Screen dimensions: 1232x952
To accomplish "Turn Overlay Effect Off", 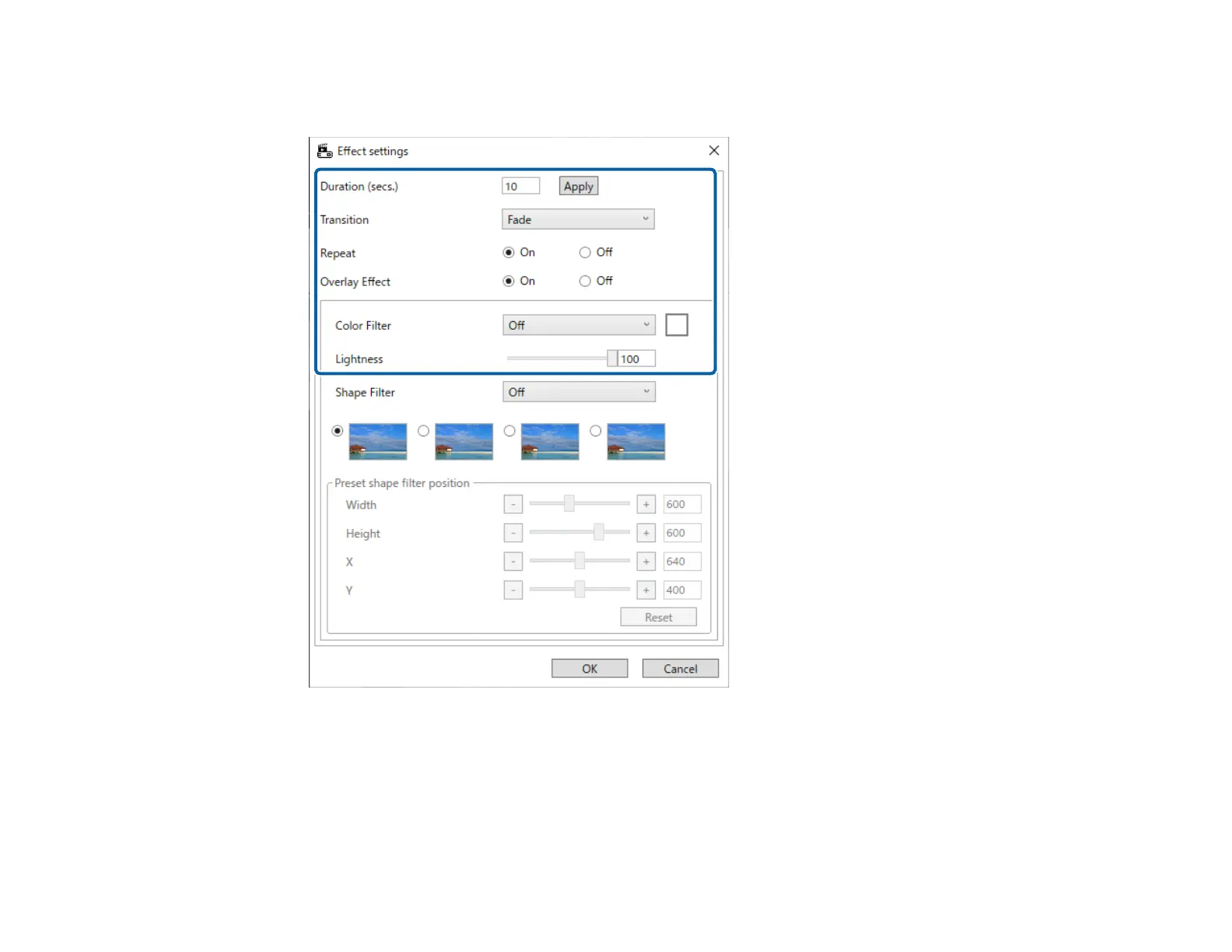I will click(585, 281).
